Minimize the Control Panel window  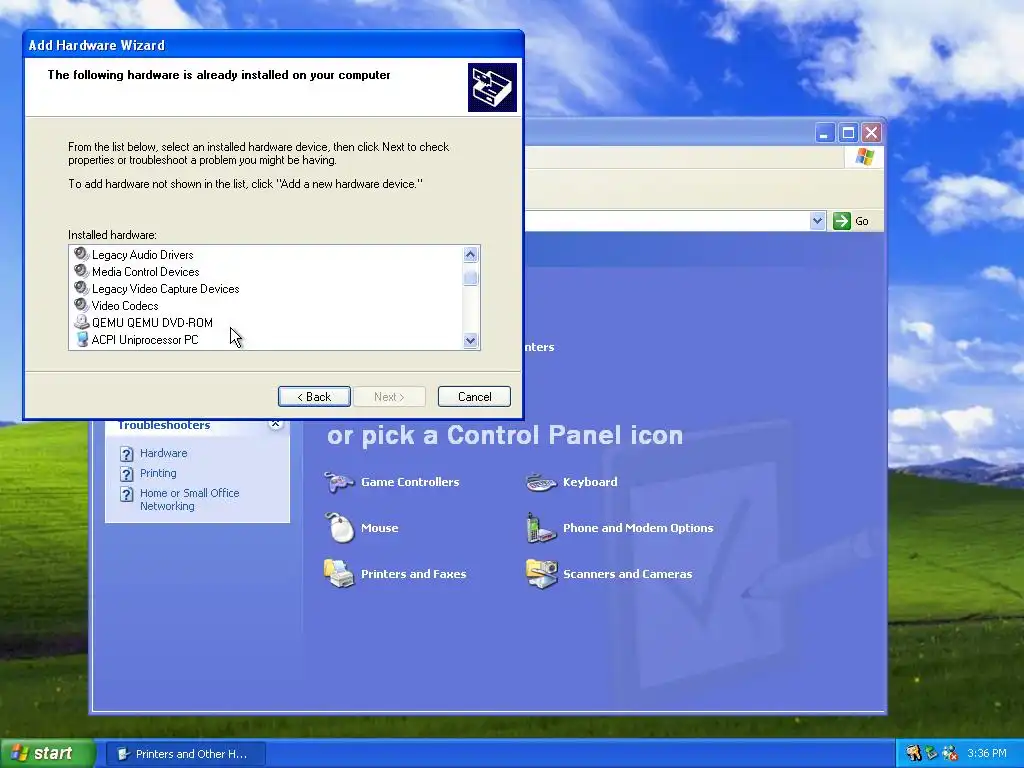(825, 133)
